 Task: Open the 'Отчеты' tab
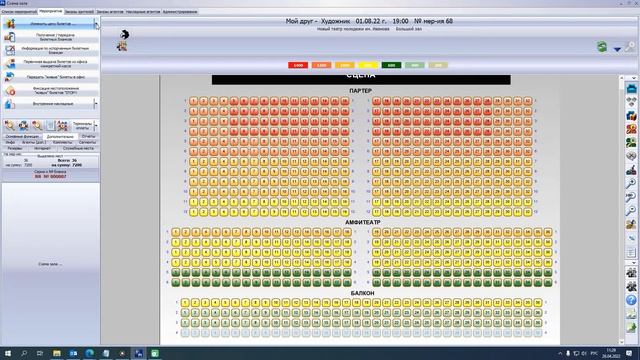coord(88,136)
